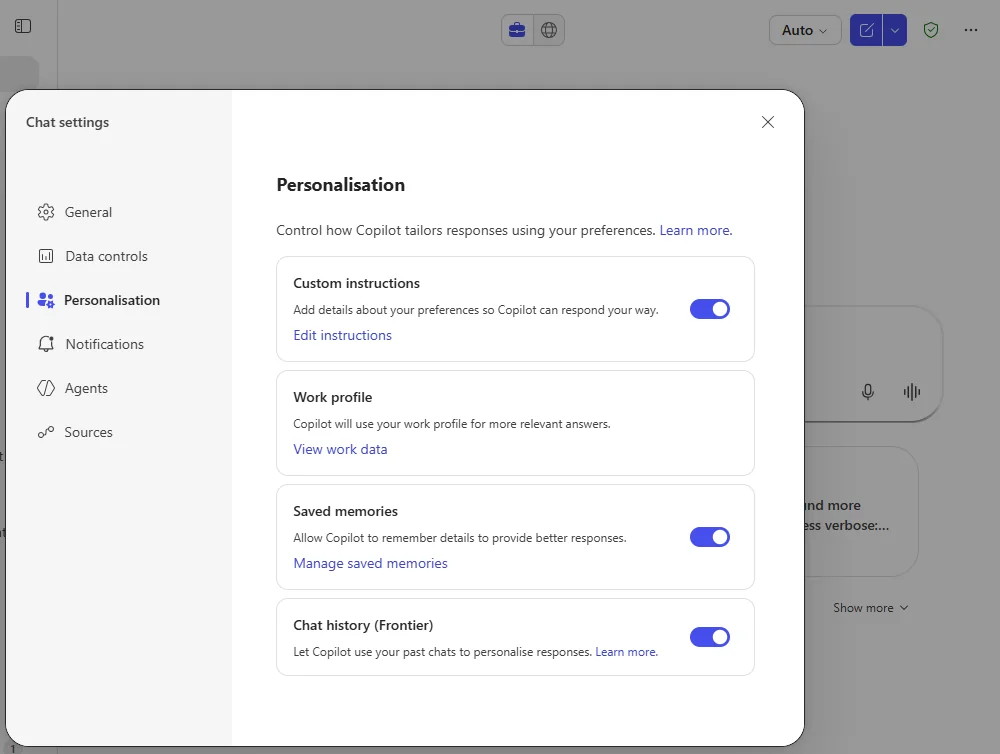The image size is (1000, 754).
Task: Turn off the Saved memories toggle
Action: point(710,537)
